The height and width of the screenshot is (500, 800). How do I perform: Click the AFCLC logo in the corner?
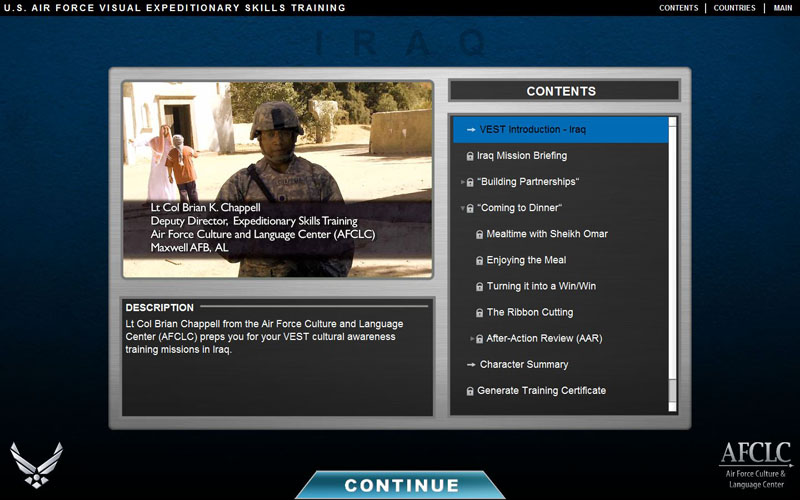point(756,464)
